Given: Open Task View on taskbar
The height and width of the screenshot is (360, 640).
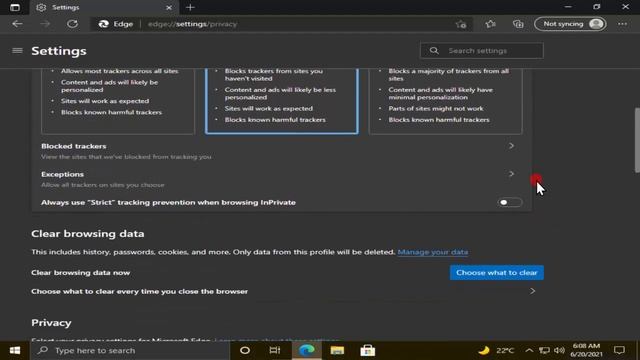Looking at the screenshot, I should click(x=275, y=351).
